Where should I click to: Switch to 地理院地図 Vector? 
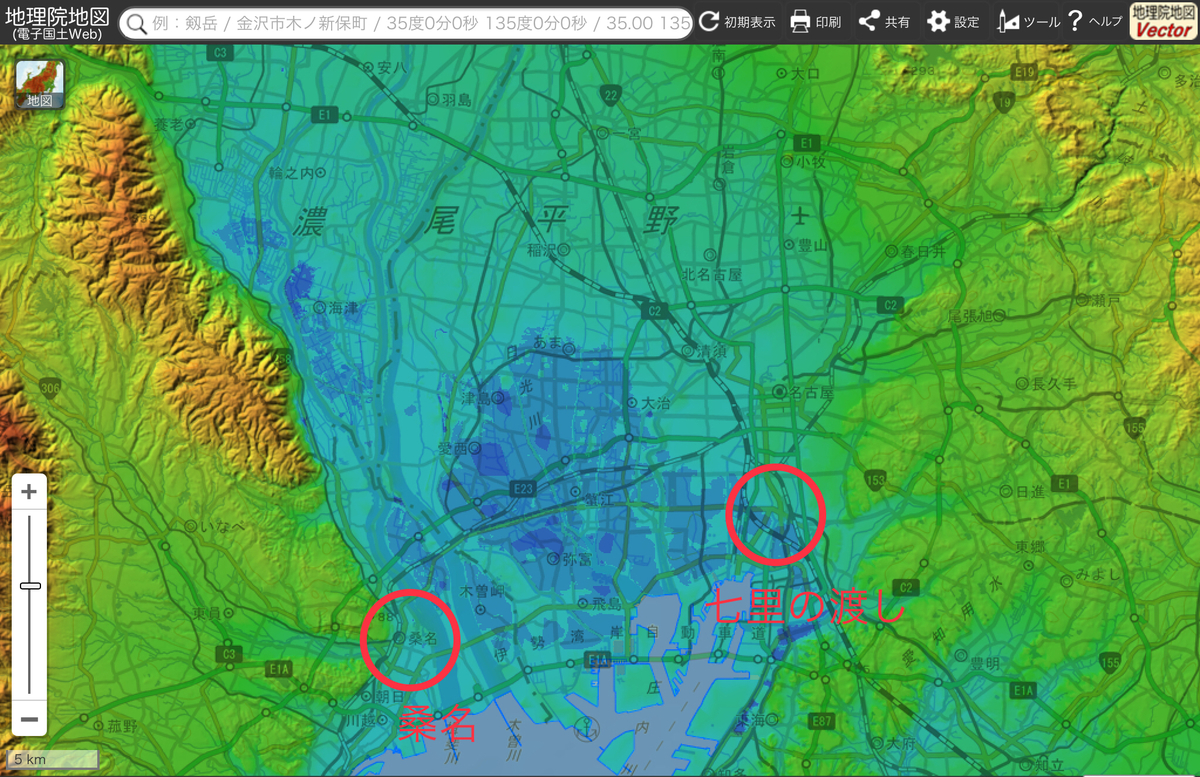pos(1163,21)
